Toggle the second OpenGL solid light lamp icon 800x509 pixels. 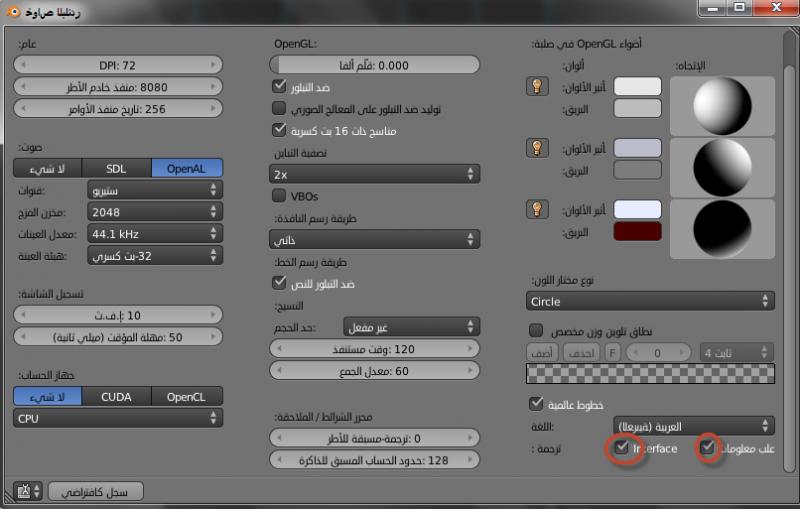tap(537, 148)
